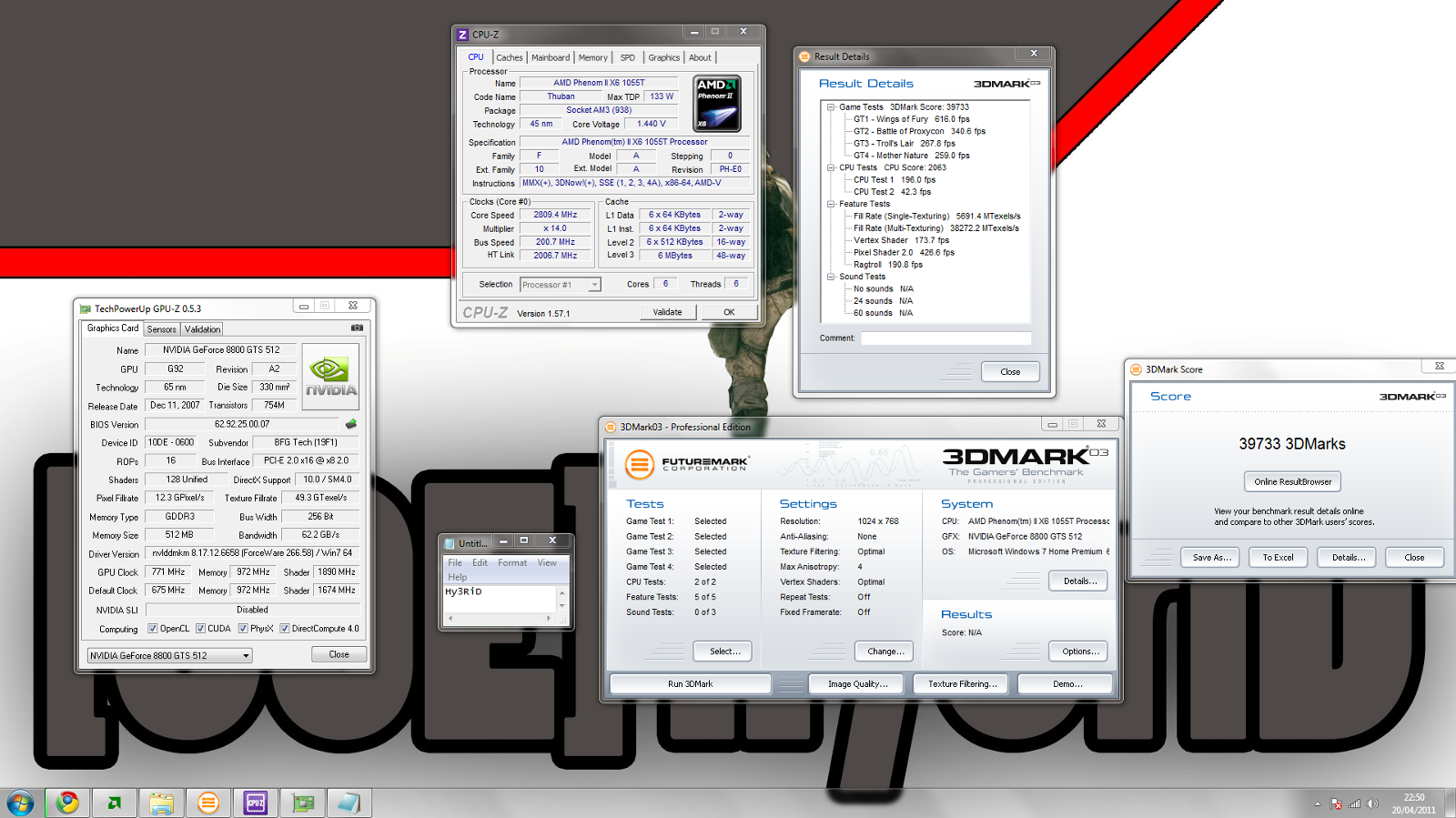Screen dimensions: 1456x818
Task: Click the Demo... button in 3DMark03
Action: tap(1067, 683)
